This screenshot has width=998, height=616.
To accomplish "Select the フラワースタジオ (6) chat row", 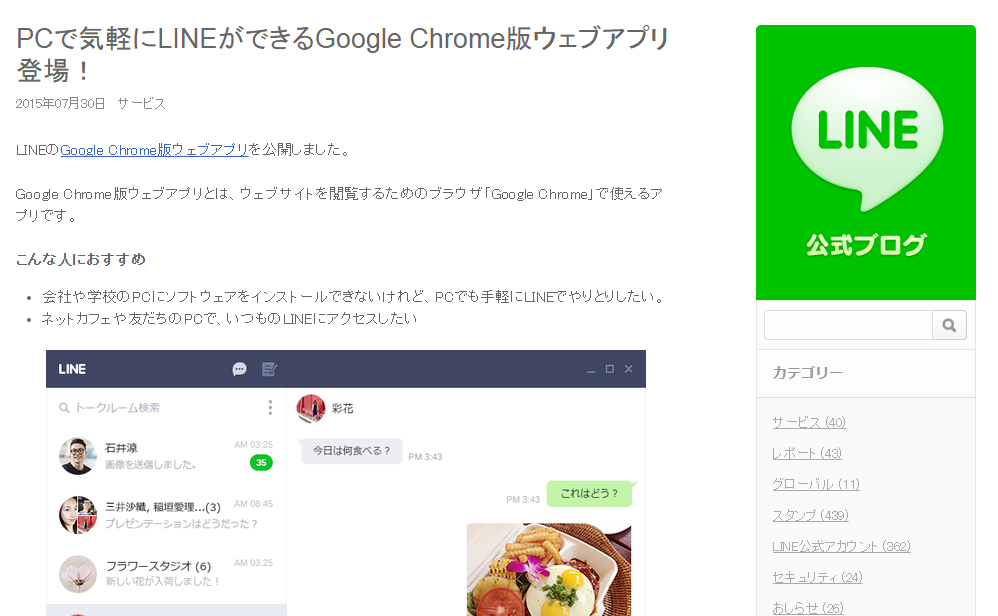I will point(166,574).
